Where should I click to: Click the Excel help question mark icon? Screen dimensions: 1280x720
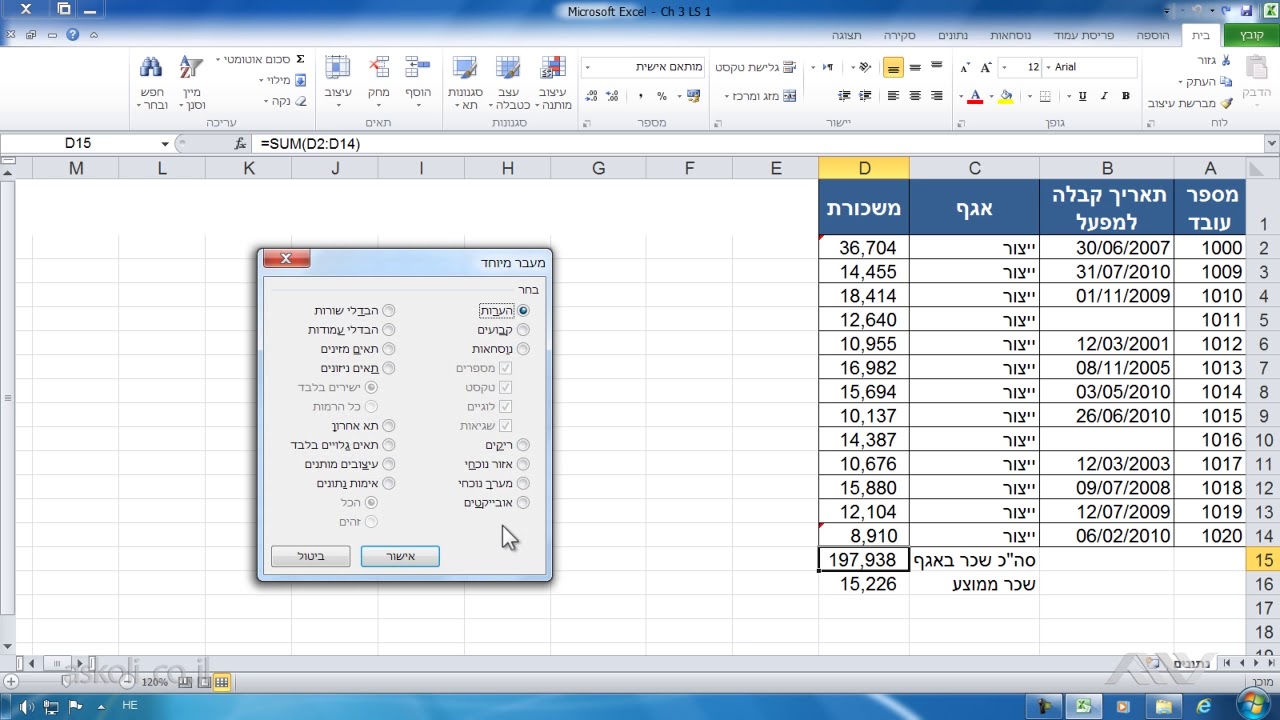pos(72,35)
